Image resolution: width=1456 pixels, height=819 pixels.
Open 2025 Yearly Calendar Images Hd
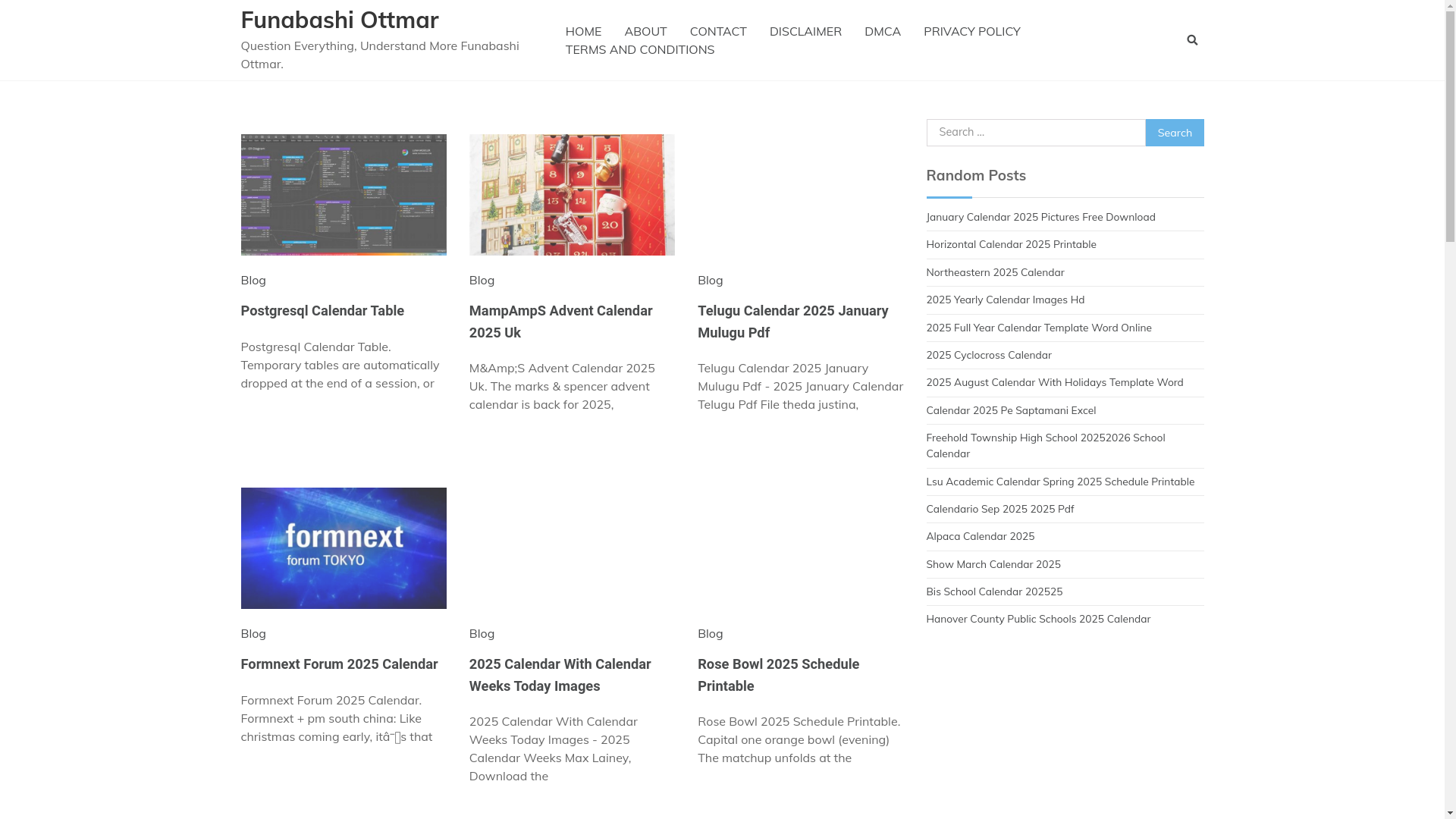tap(1005, 300)
